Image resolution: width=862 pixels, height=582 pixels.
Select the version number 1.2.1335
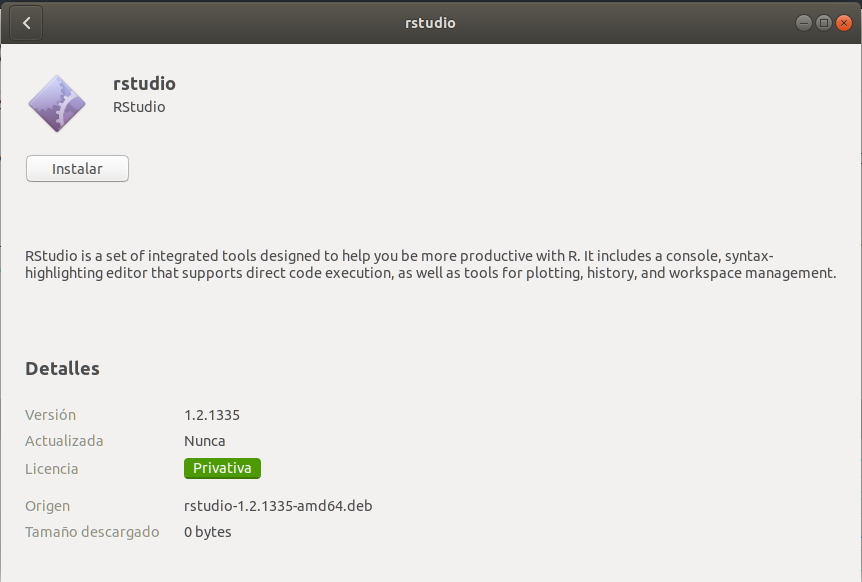pyautogui.click(x=212, y=415)
